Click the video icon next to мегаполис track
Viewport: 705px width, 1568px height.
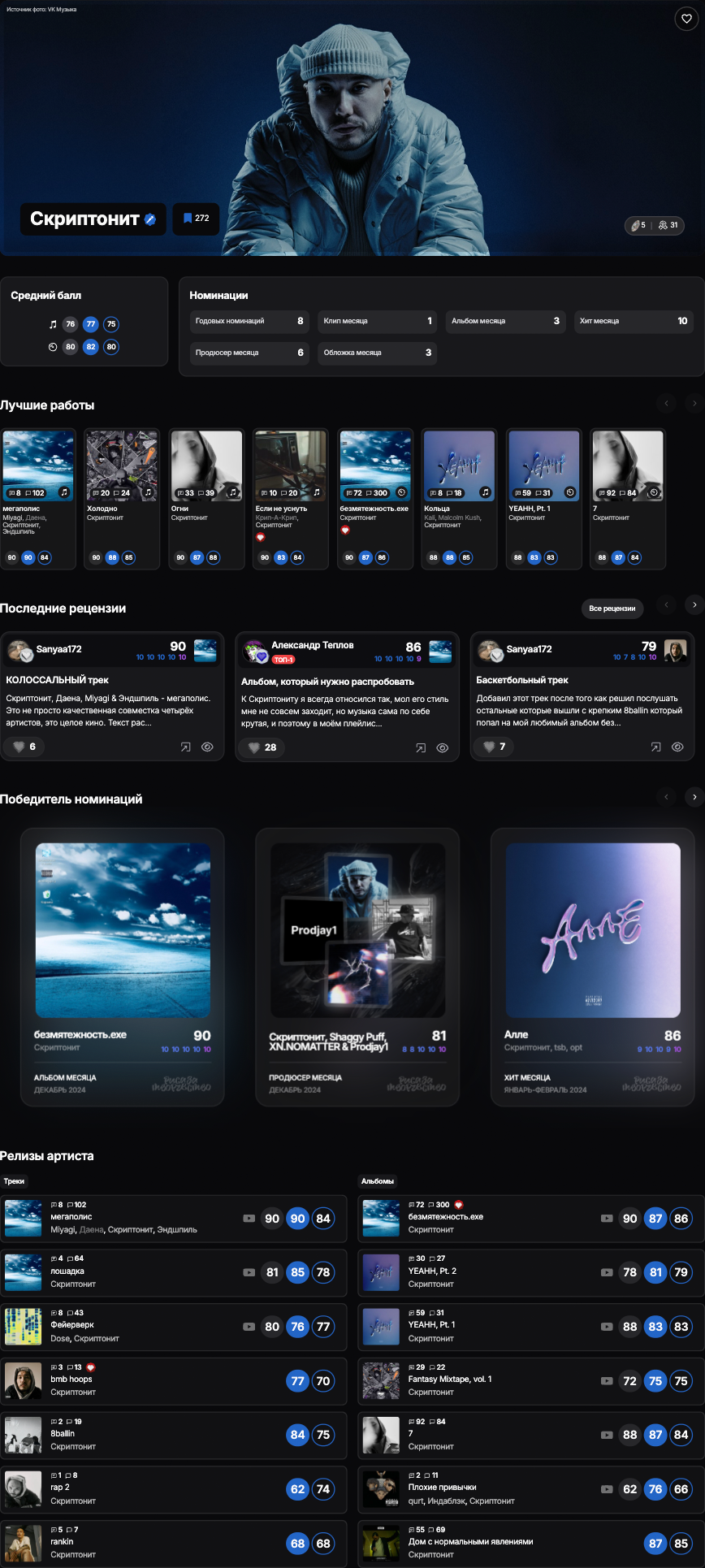[249, 1218]
